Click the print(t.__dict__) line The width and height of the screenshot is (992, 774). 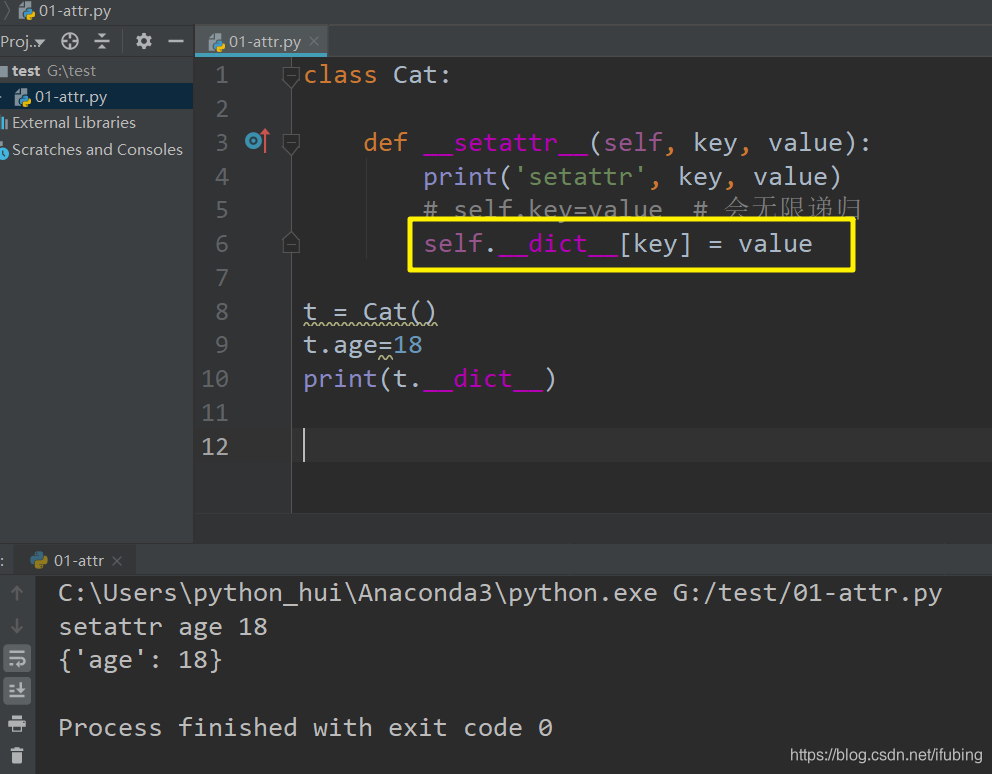pos(430,379)
